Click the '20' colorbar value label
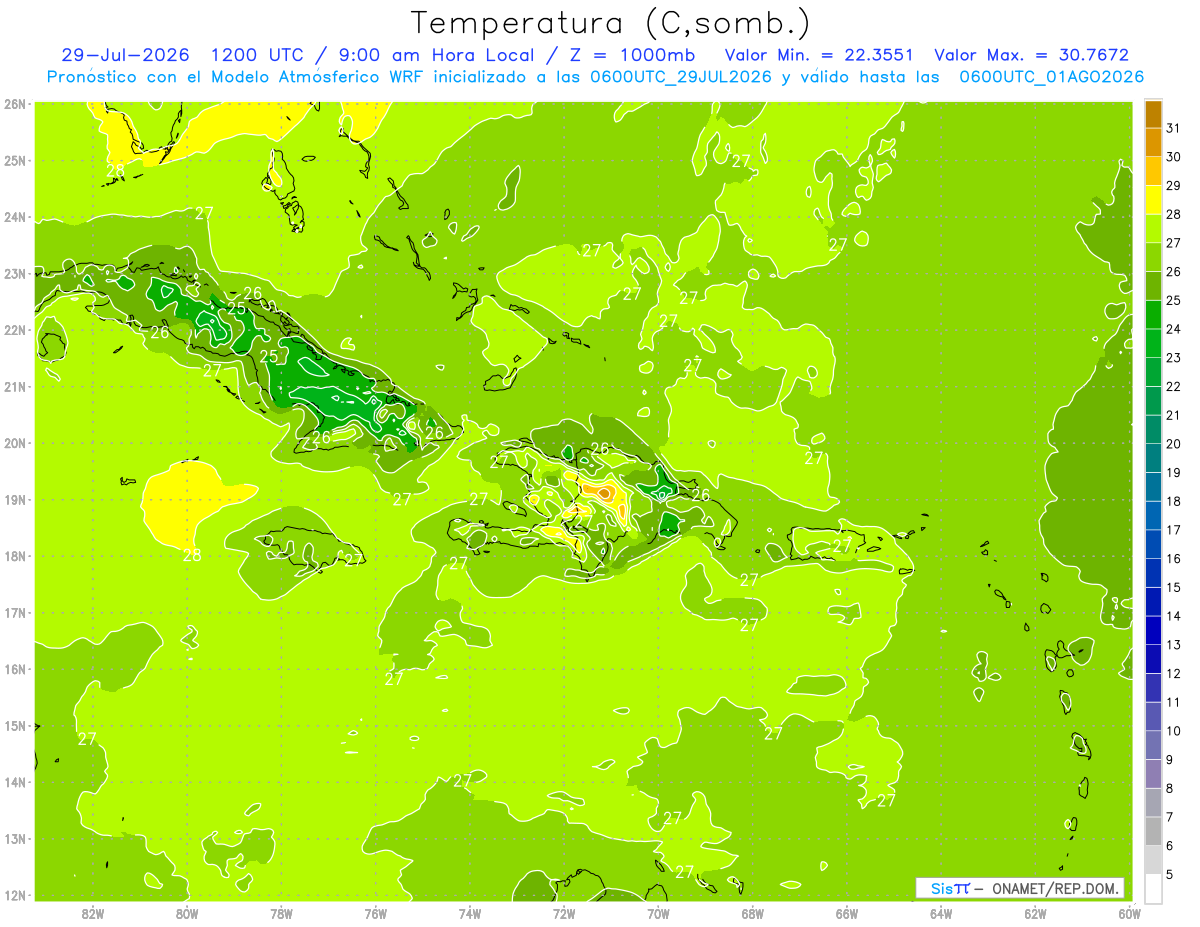 [1173, 443]
